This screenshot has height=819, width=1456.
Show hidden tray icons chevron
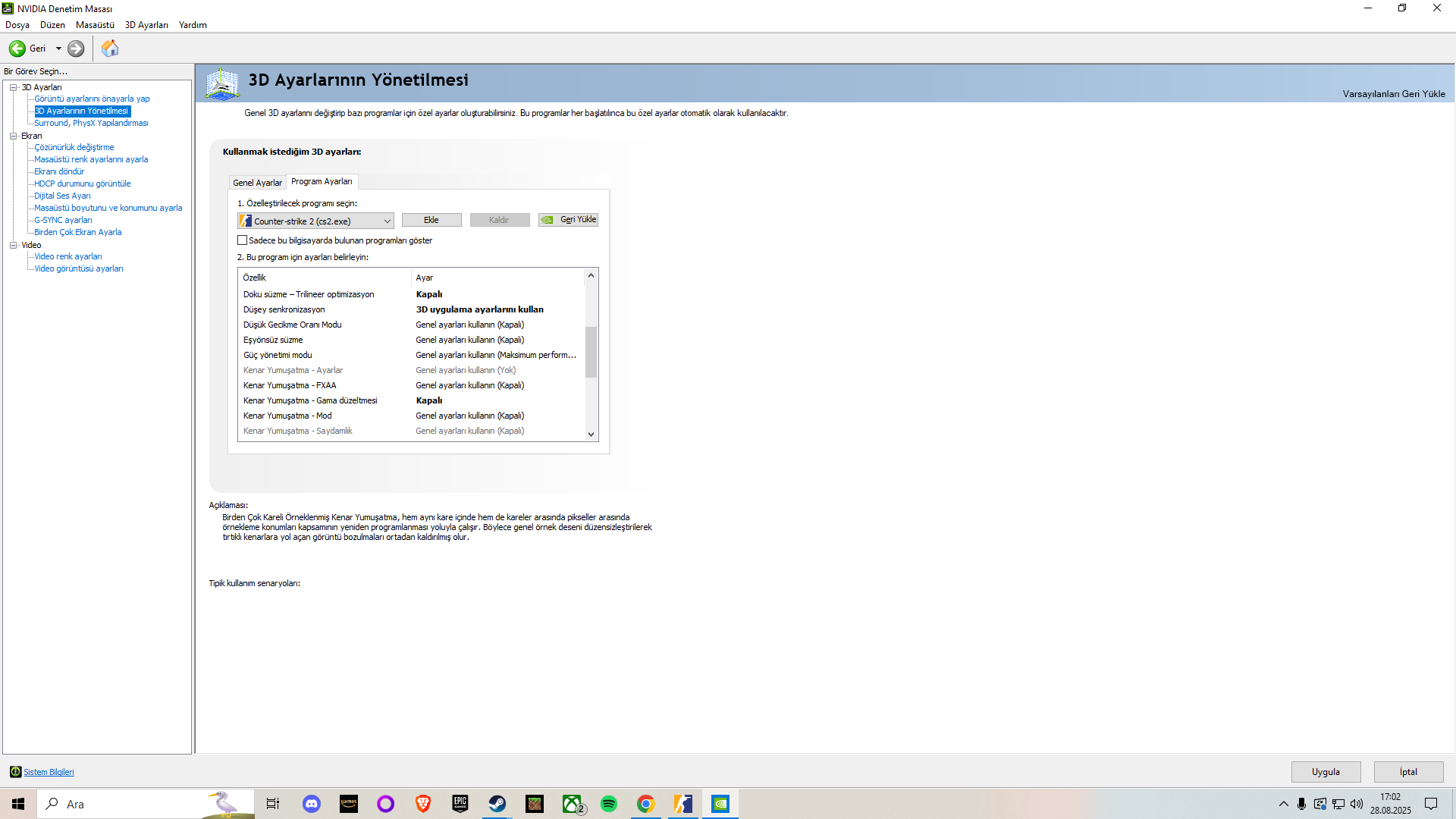click(x=1283, y=804)
